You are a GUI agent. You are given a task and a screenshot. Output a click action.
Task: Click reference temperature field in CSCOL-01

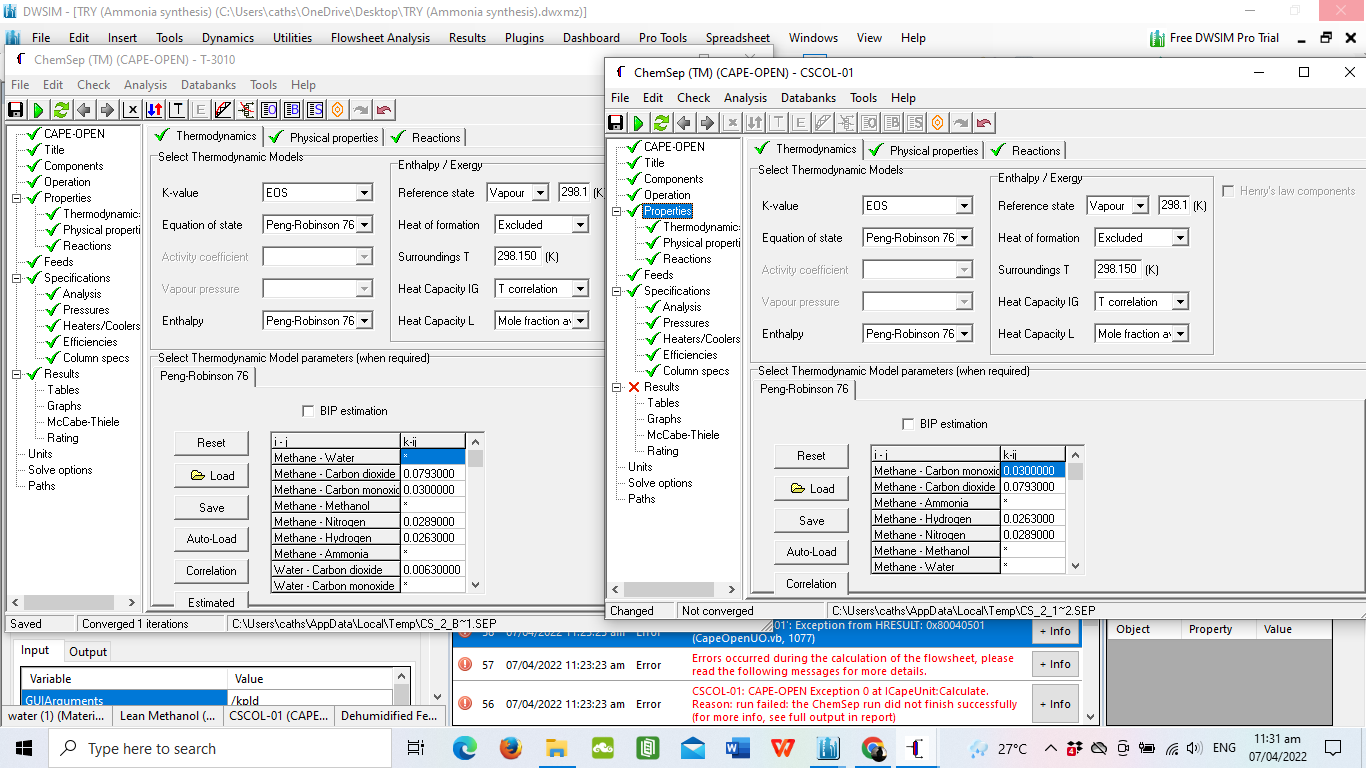1173,206
